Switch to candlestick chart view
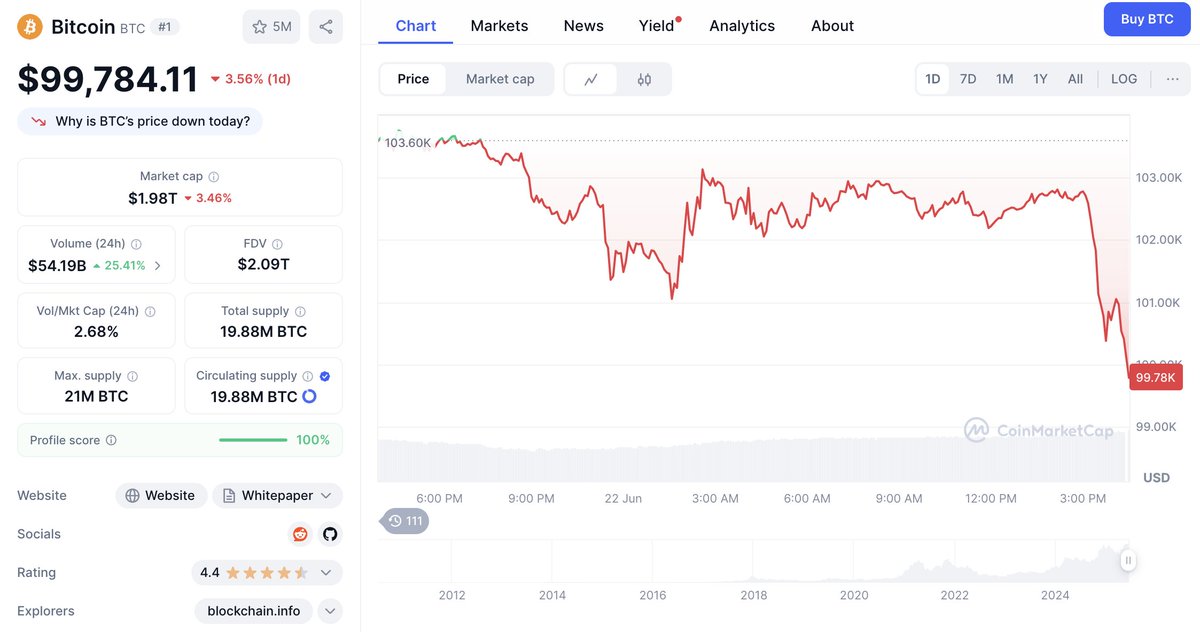Screen dimensions: 1200x632 pyautogui.click(x=644, y=79)
